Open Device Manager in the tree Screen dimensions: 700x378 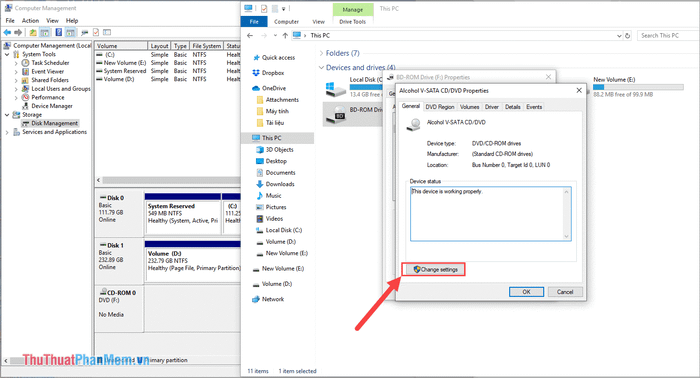tap(52, 106)
